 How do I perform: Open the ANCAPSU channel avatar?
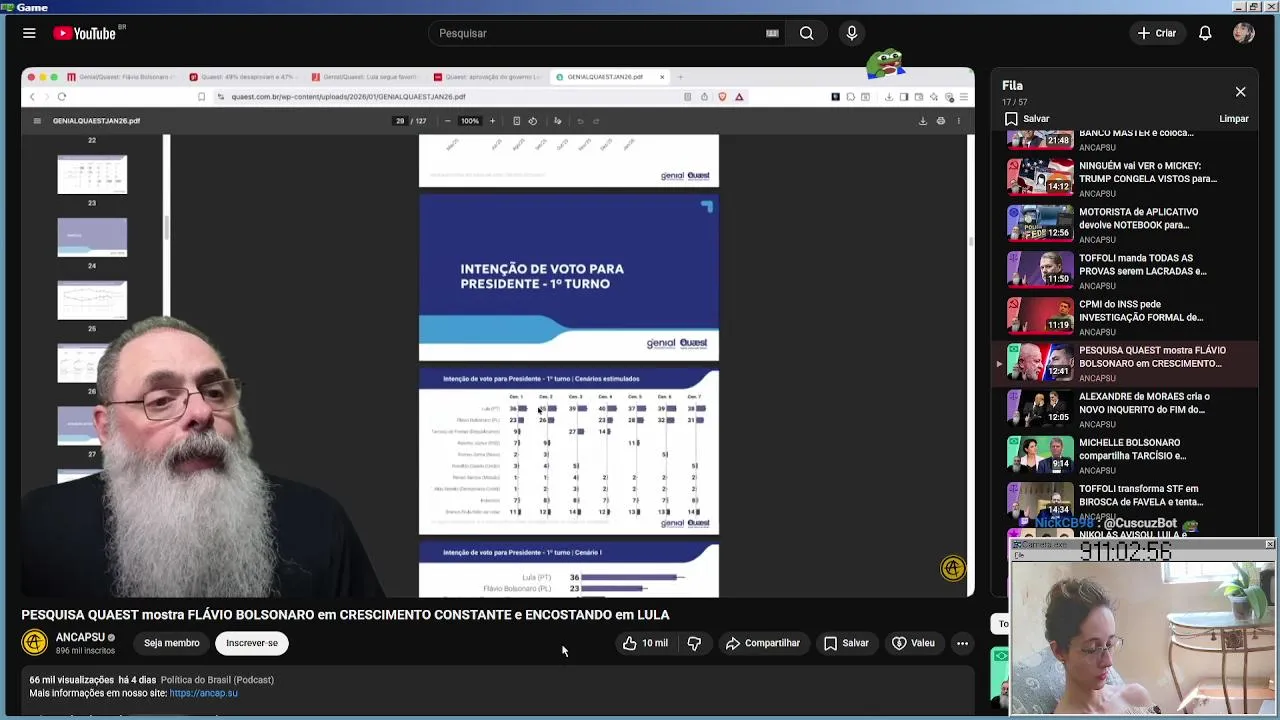35,642
